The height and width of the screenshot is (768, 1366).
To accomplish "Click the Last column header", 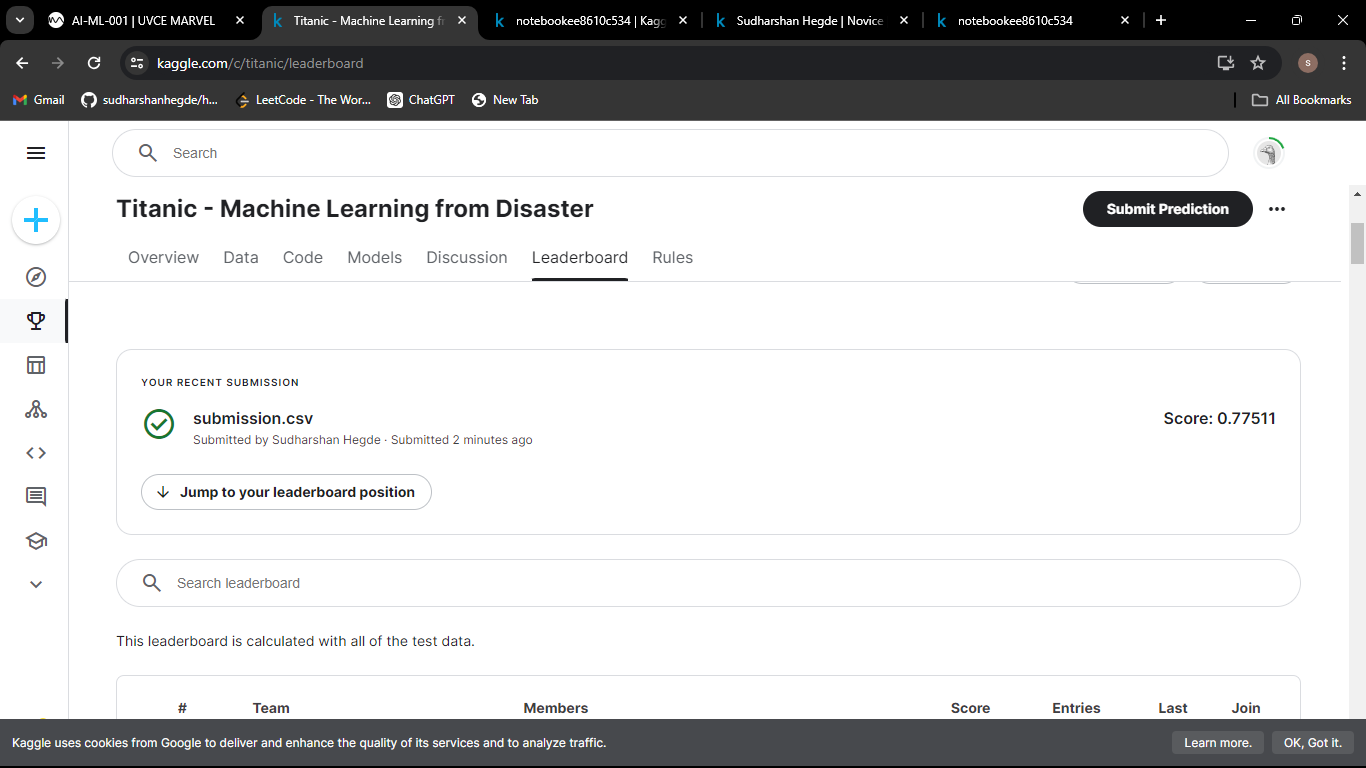I will pos(1173,708).
